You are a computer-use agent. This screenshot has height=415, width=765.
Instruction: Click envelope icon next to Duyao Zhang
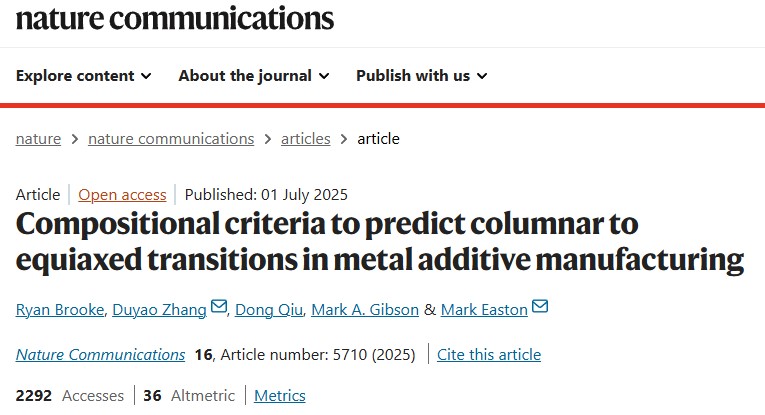pyautogui.click(x=219, y=308)
